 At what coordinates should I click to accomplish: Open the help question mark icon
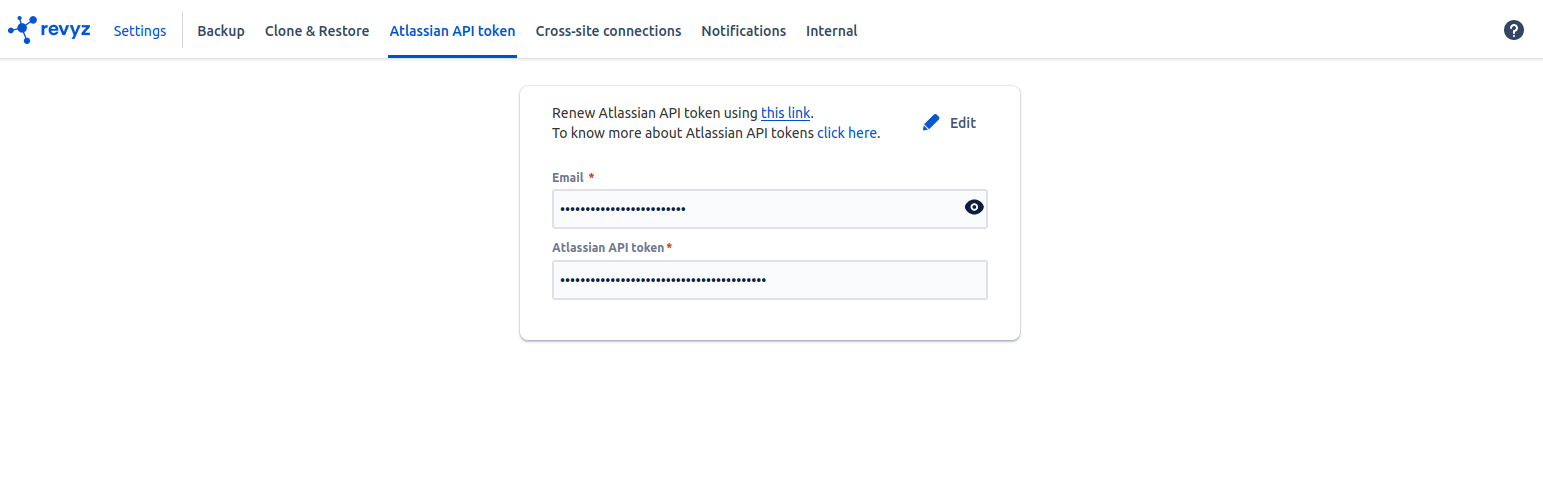[x=1514, y=30]
